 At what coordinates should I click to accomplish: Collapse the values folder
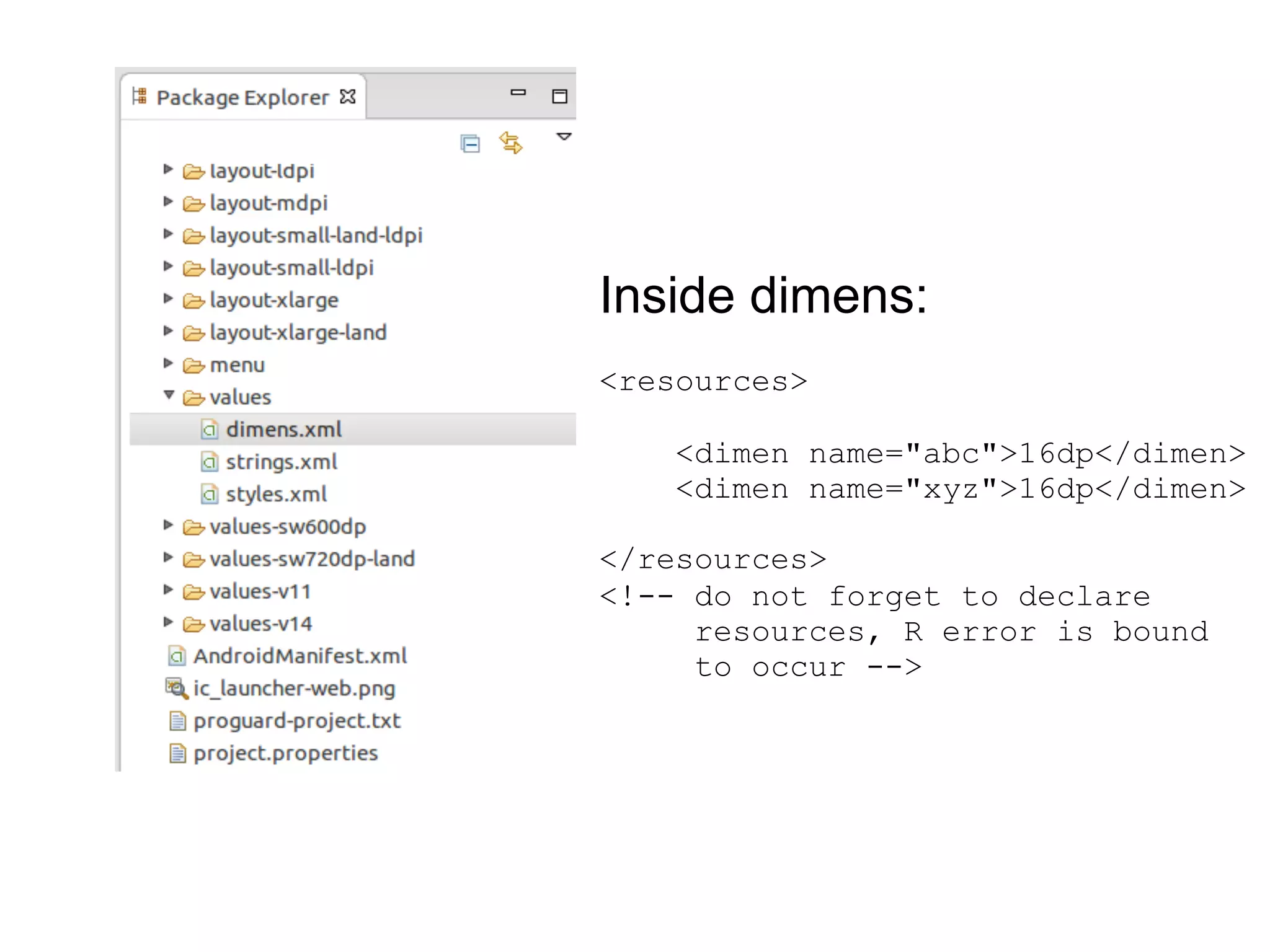[x=169, y=395]
